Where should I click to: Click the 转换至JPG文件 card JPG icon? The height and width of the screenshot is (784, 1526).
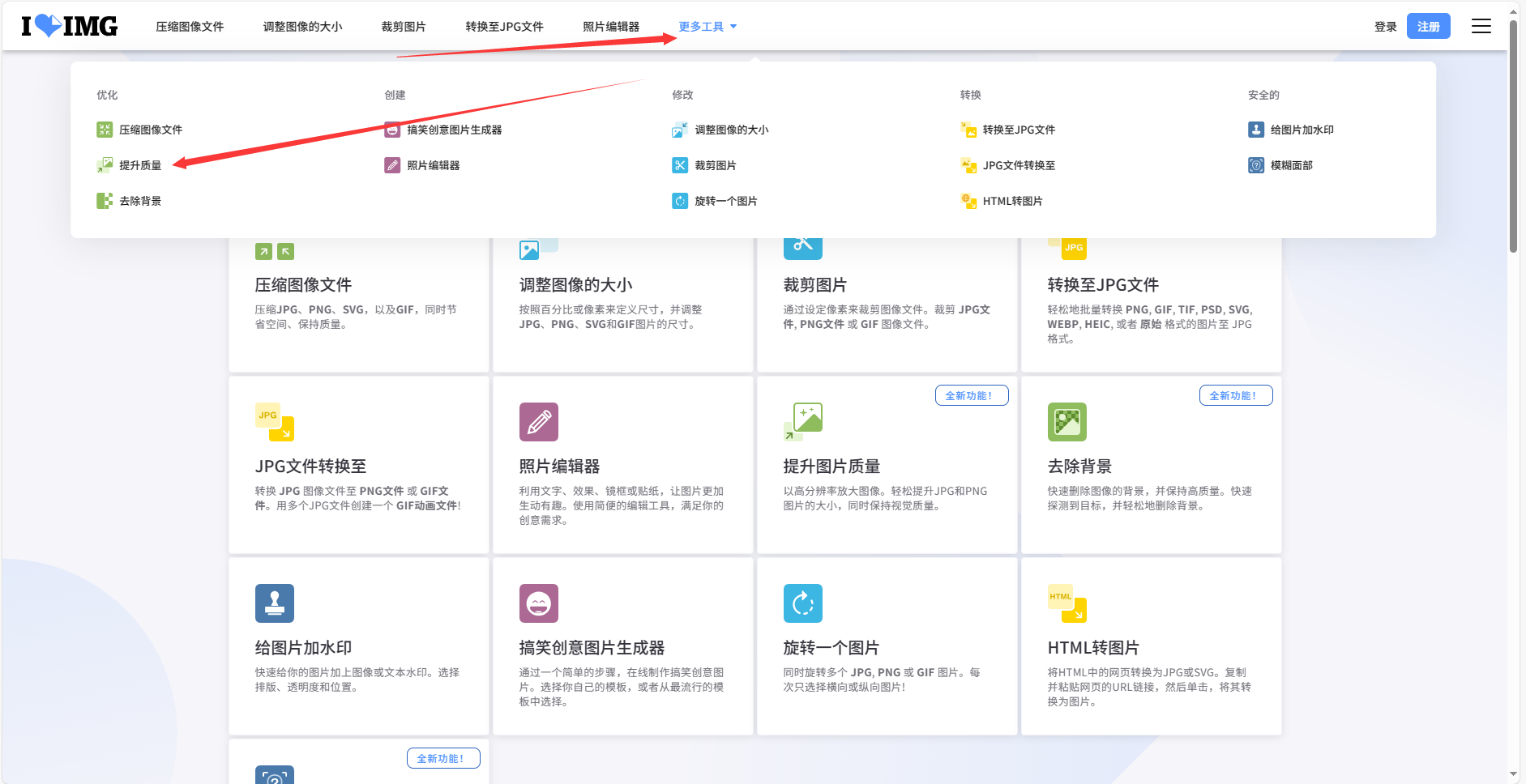[1067, 249]
